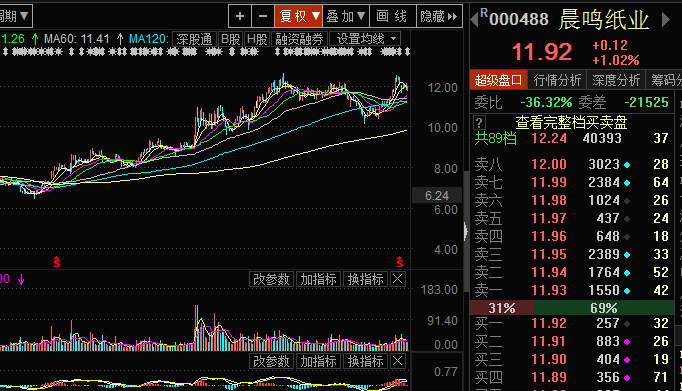Image resolution: width=682 pixels, height=391 pixels.
Task: Click the red S marker near chart end
Action: click(400, 261)
